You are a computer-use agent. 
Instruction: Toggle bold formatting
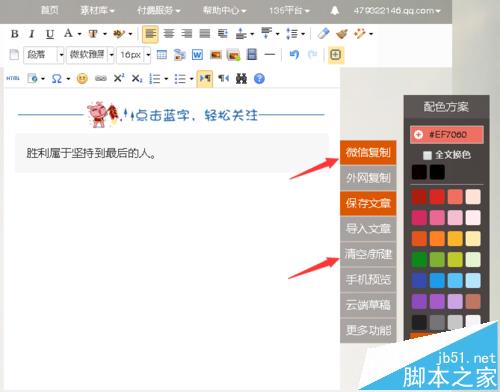point(15,34)
